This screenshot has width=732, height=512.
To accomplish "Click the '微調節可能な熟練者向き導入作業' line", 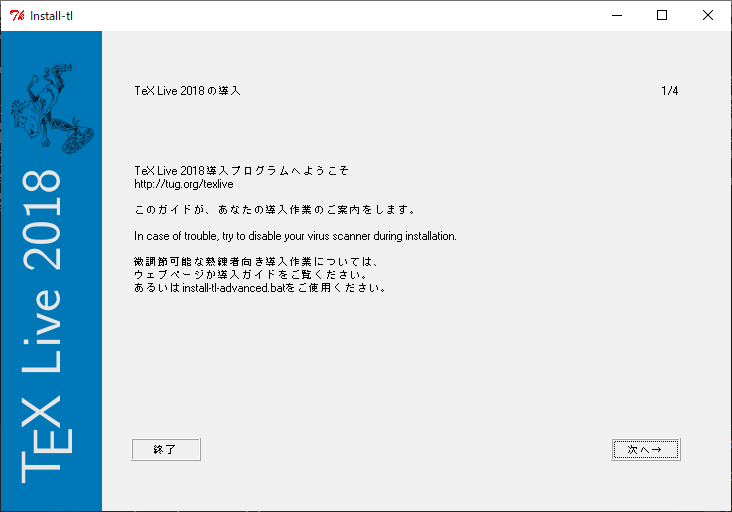I will (x=256, y=262).
